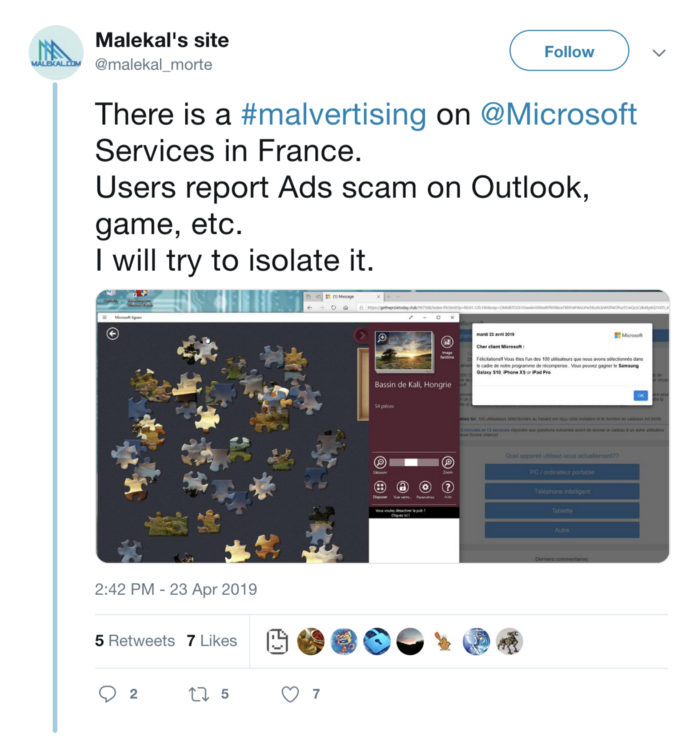Screen dimensions: 700x736
Task: Open the @malekal_morte handle
Action: 153,65
